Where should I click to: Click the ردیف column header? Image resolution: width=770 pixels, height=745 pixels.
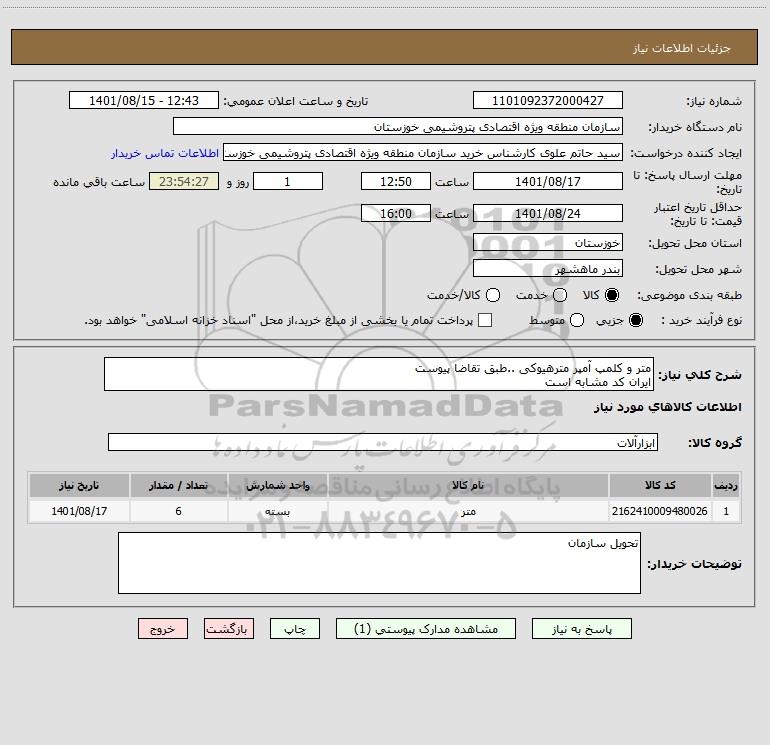tap(726, 485)
